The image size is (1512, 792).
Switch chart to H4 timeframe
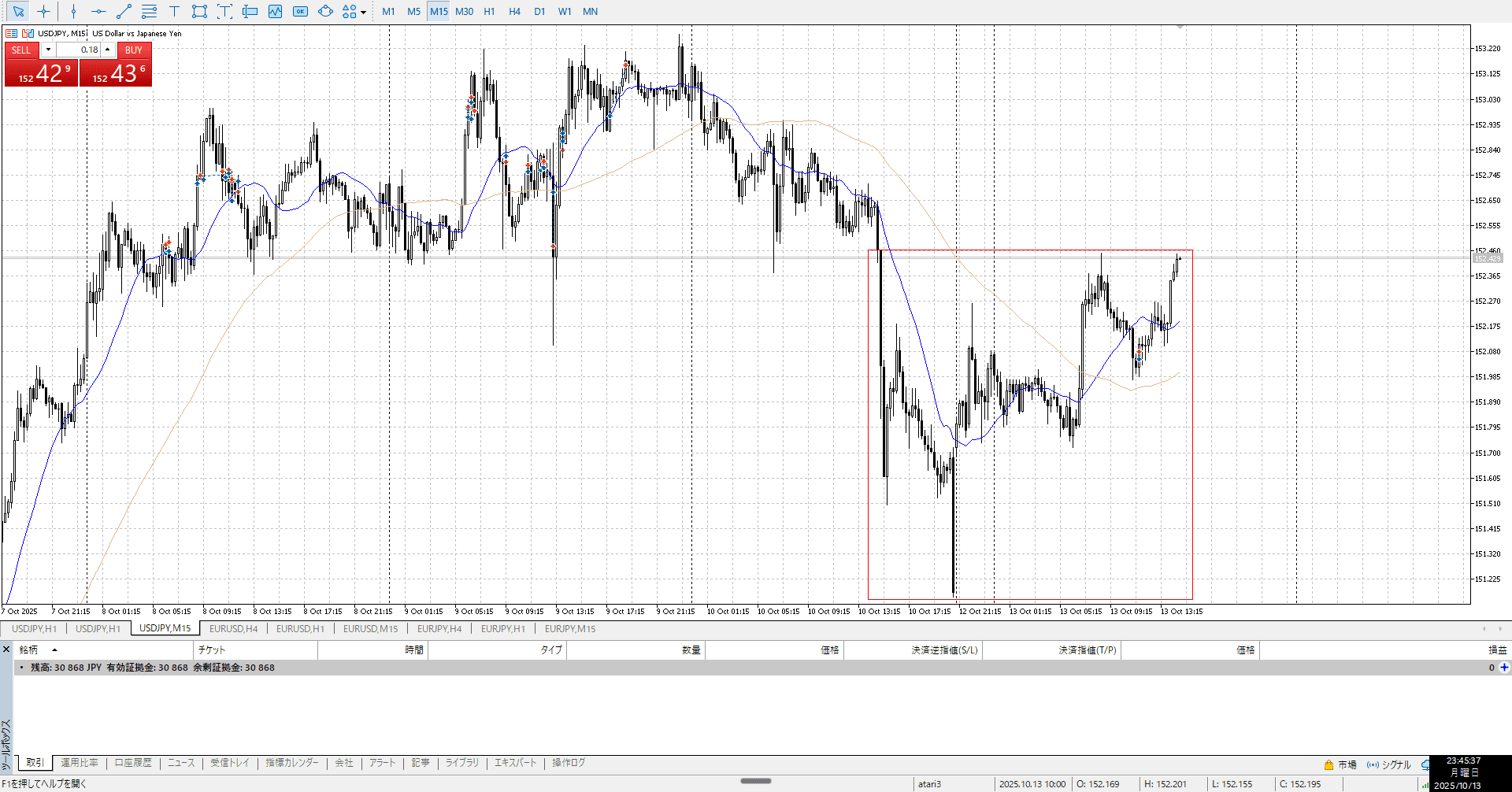pos(514,11)
